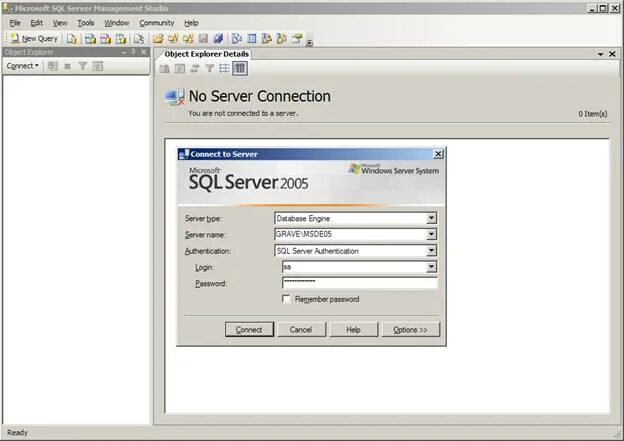The width and height of the screenshot is (624, 441).
Task: Close the Object Explorer Details tab
Action: pos(612,54)
